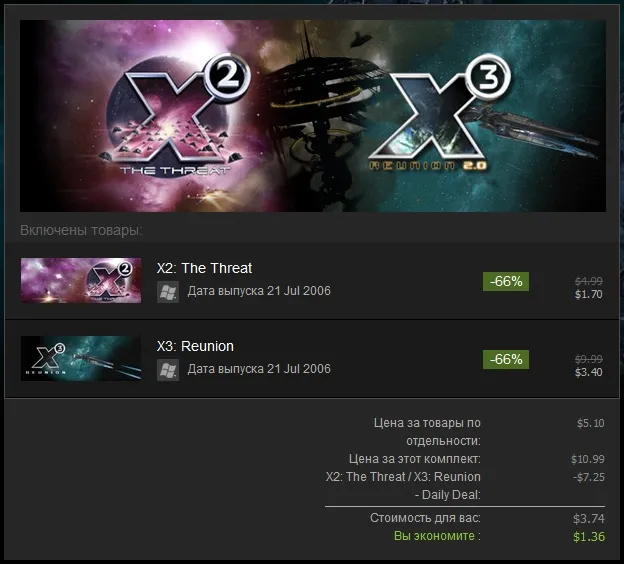The height and width of the screenshot is (565, 624).
Task: Click Windows platform icon under X3: Reunion
Action: (x=168, y=370)
